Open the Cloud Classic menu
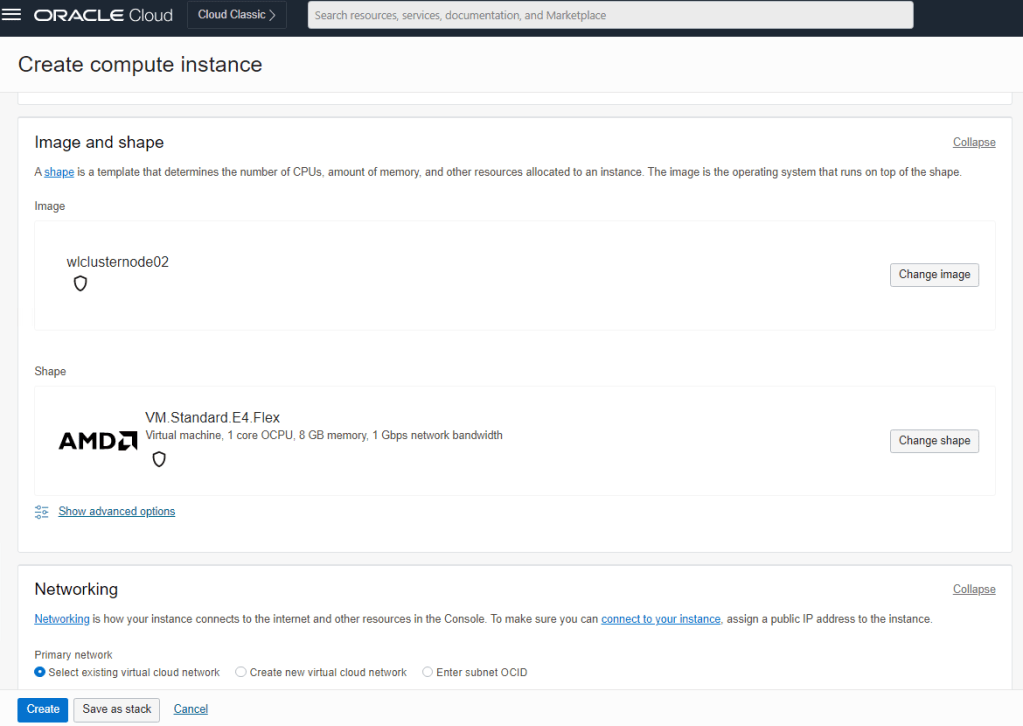 tap(236, 15)
